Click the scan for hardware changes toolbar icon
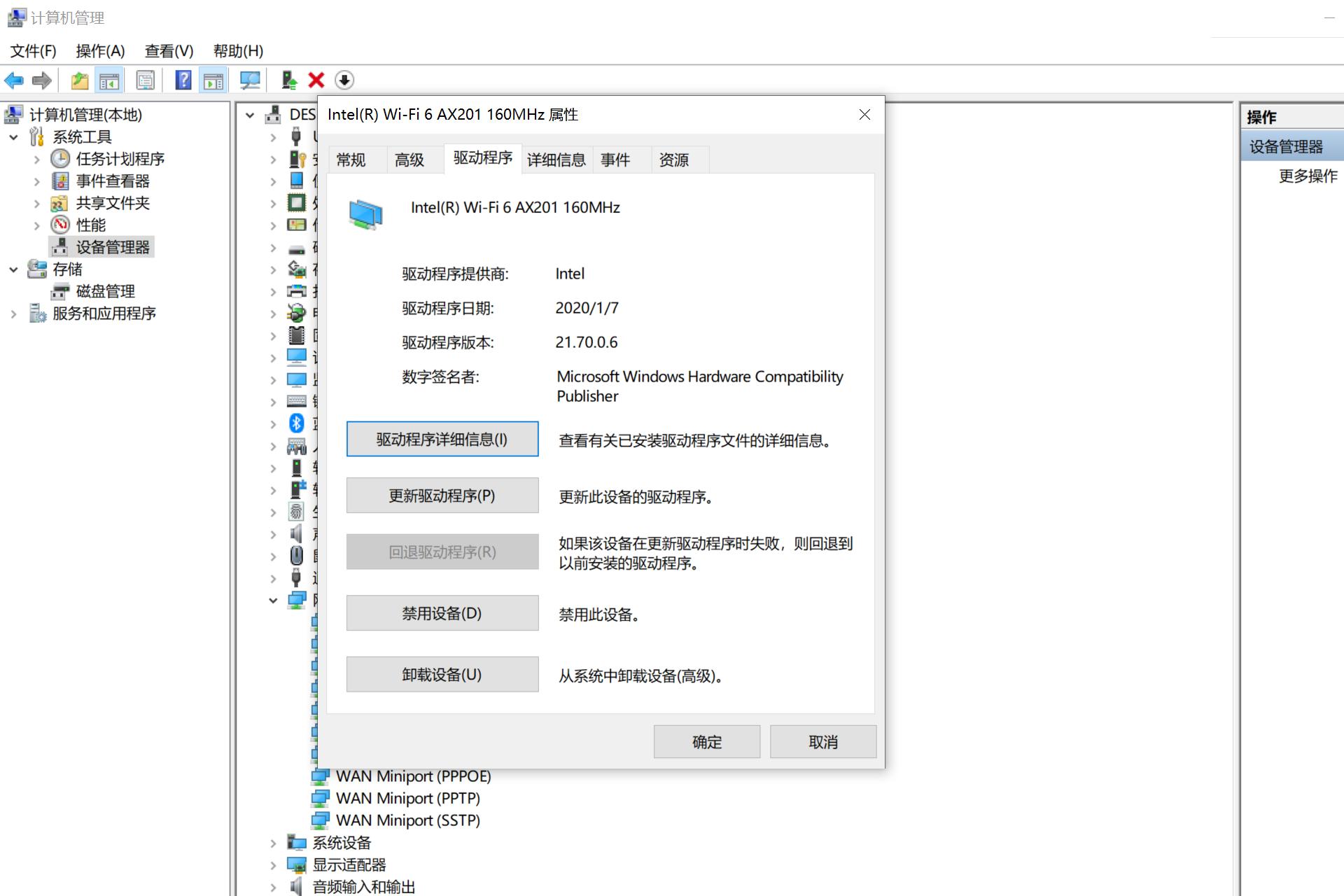The height and width of the screenshot is (896, 1344). (x=250, y=80)
